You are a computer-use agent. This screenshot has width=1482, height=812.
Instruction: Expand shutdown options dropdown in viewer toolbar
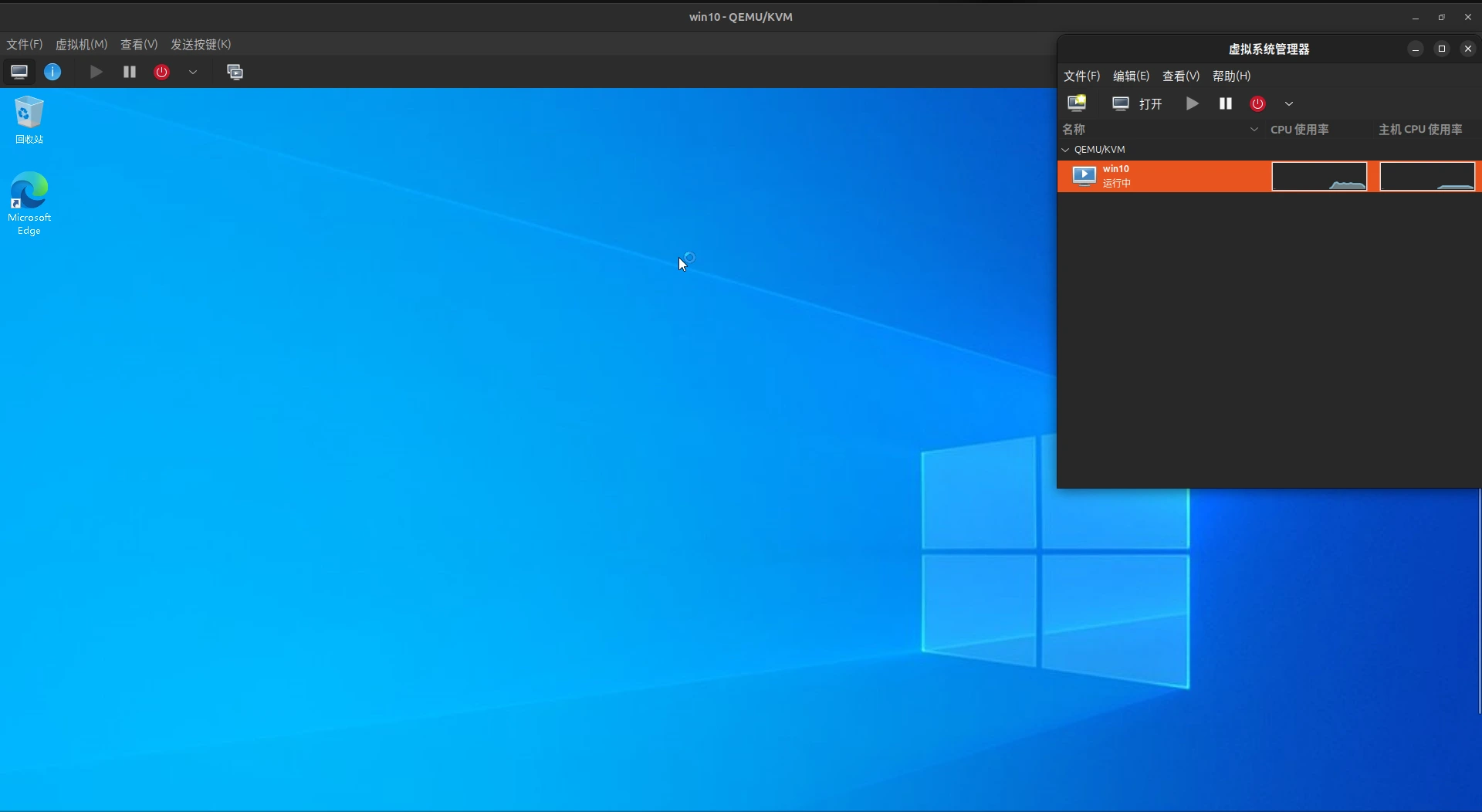(x=193, y=72)
